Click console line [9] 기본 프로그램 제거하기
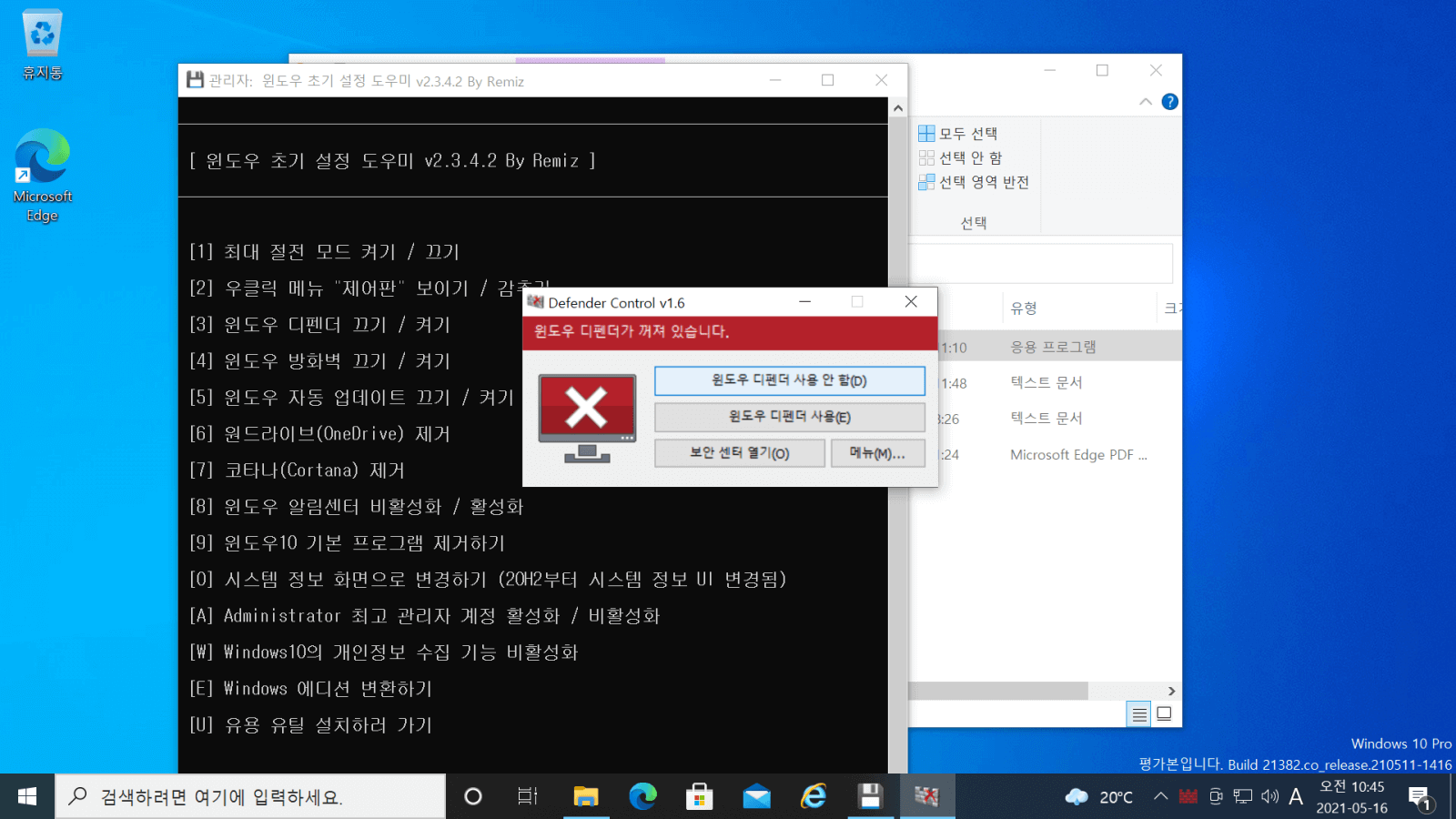The image size is (1456, 819). pyautogui.click(x=347, y=542)
